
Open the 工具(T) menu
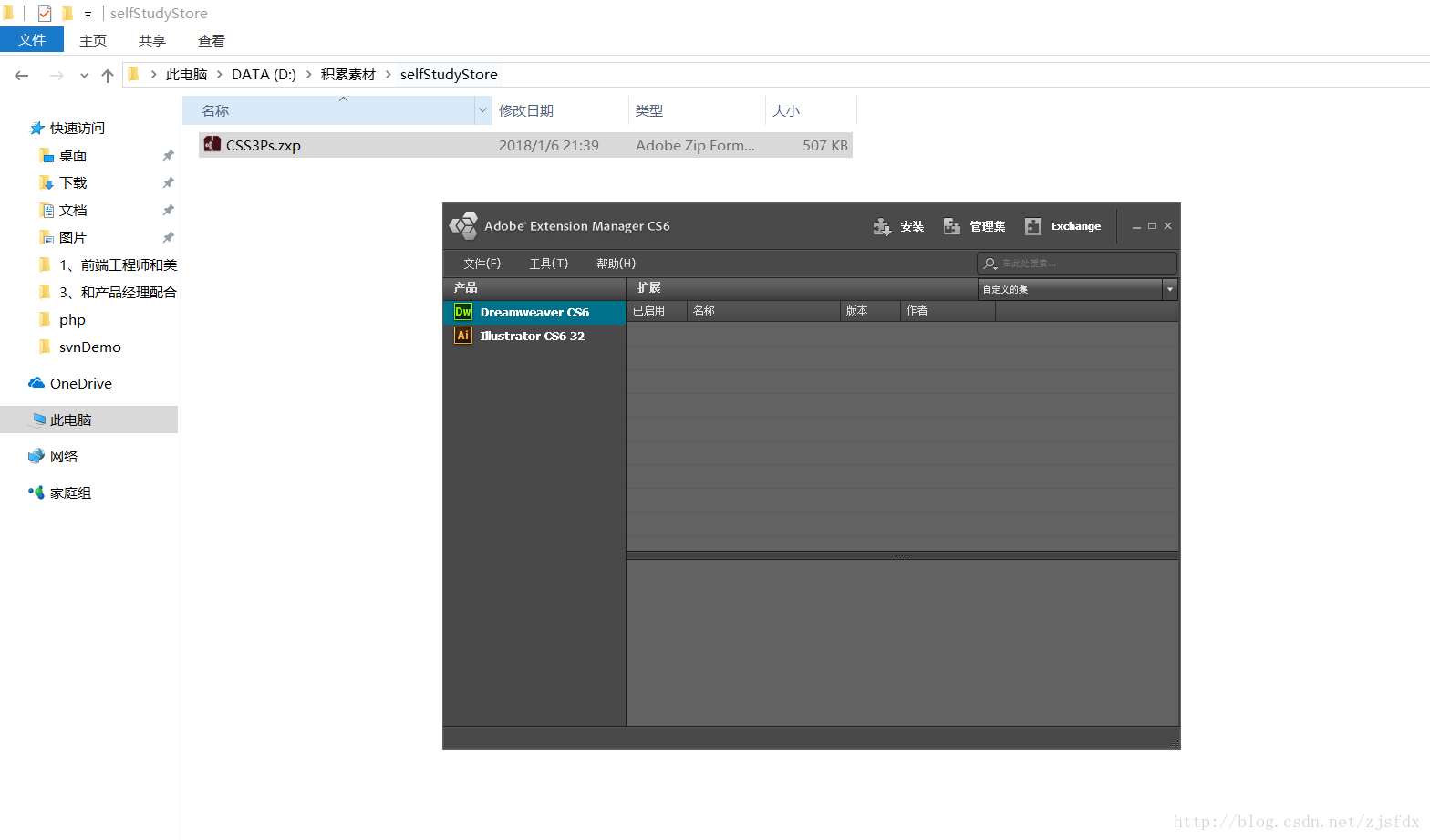(x=549, y=264)
